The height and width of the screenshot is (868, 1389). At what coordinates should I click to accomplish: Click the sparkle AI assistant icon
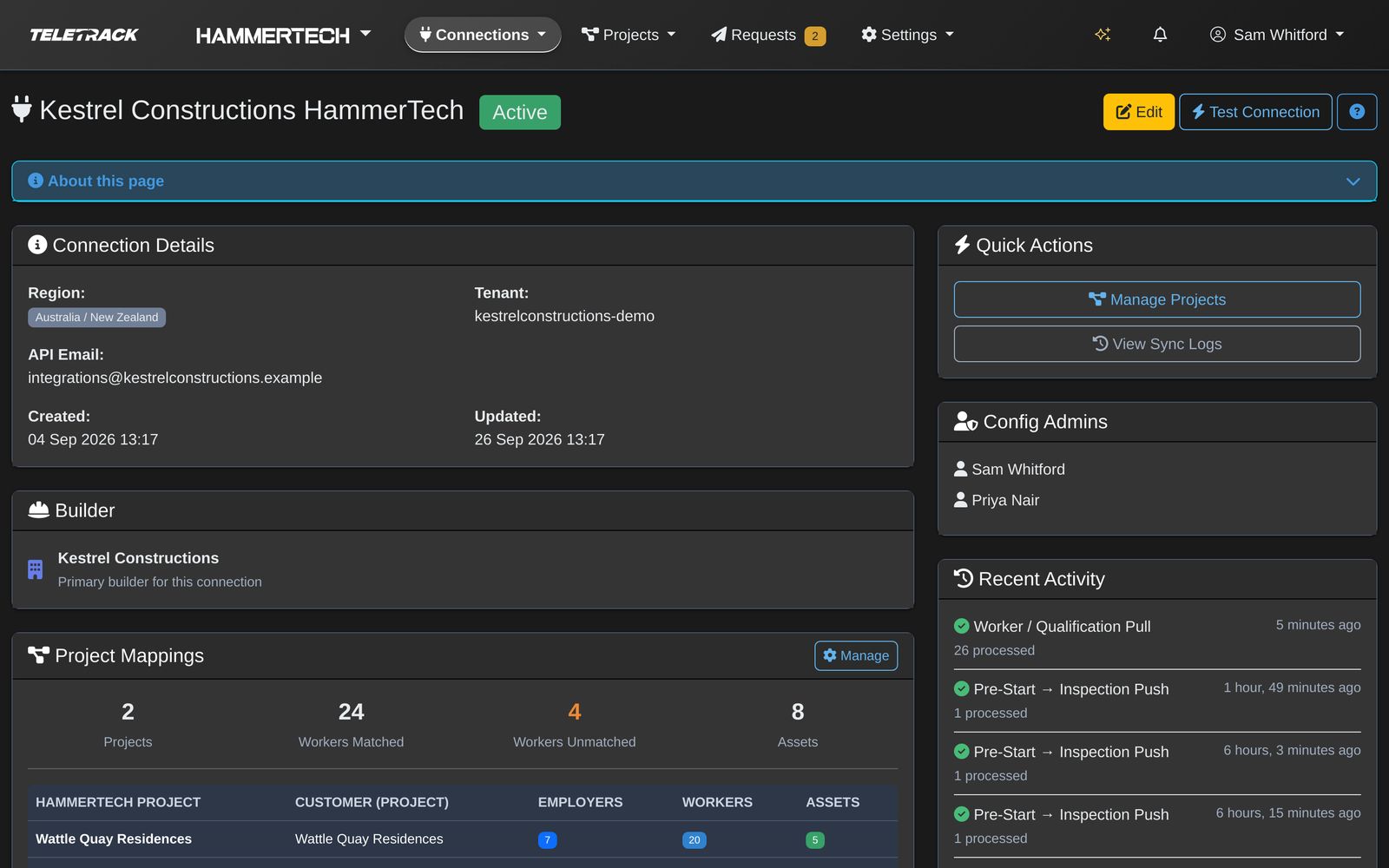coord(1103,35)
